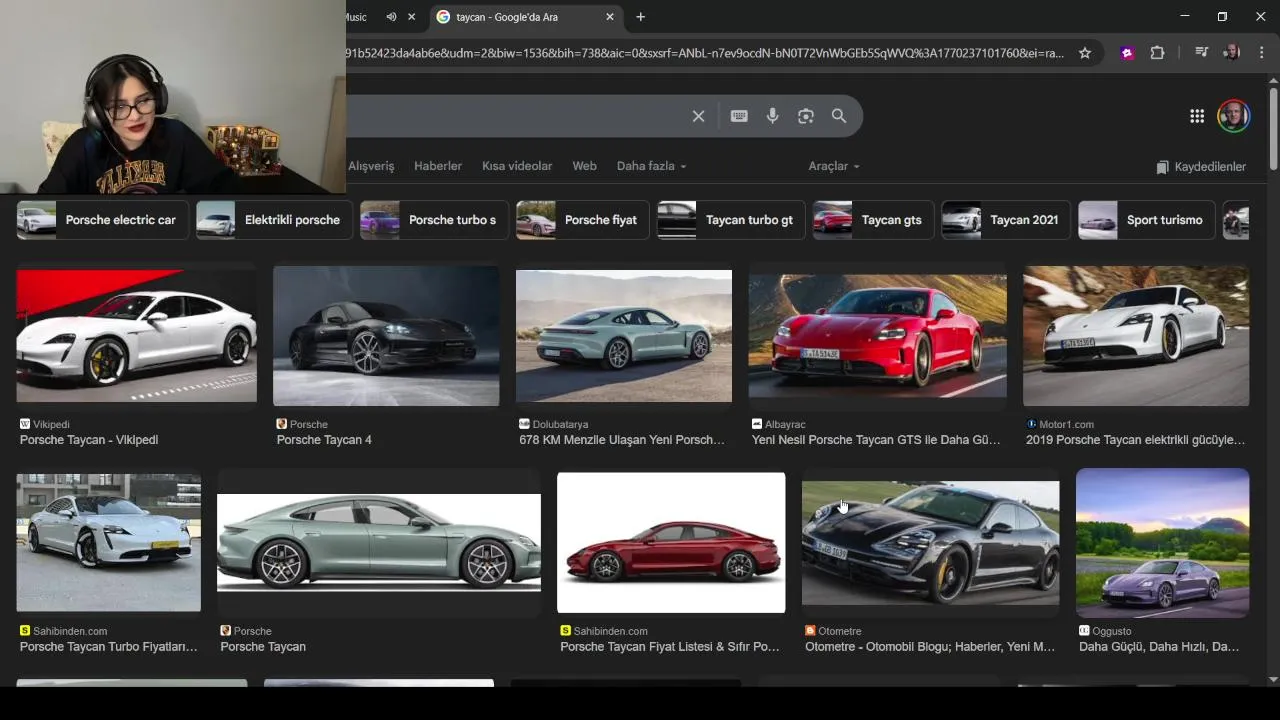1280x720 pixels.
Task: Open the Google account profile avatar
Action: coord(1234,116)
